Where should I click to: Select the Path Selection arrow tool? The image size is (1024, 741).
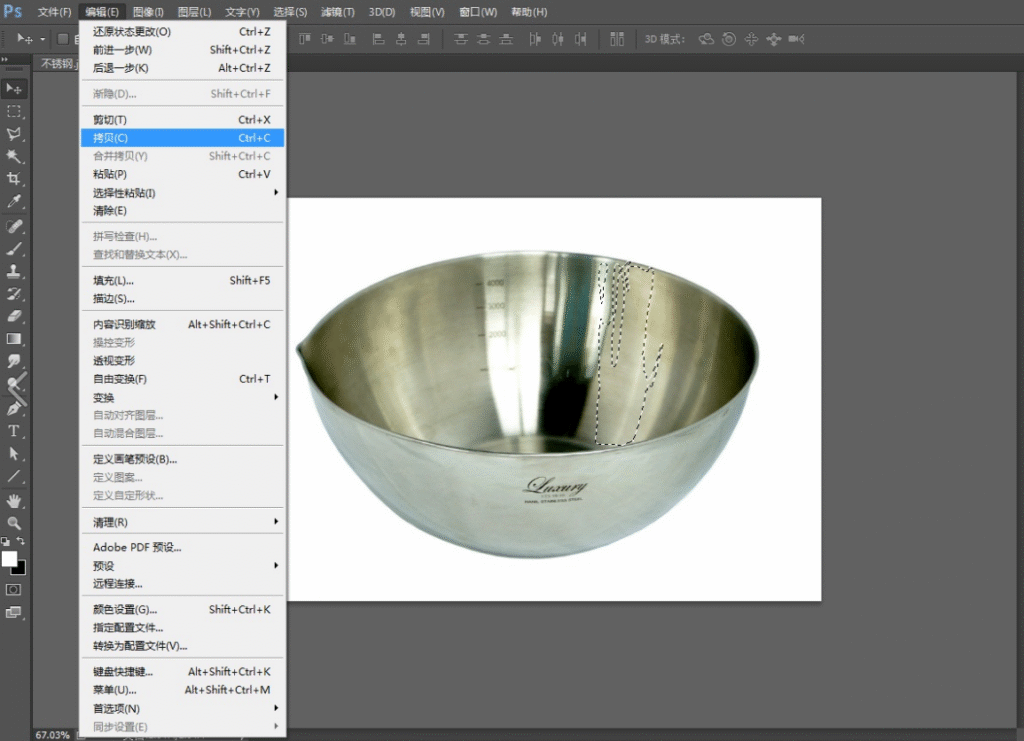click(x=14, y=454)
